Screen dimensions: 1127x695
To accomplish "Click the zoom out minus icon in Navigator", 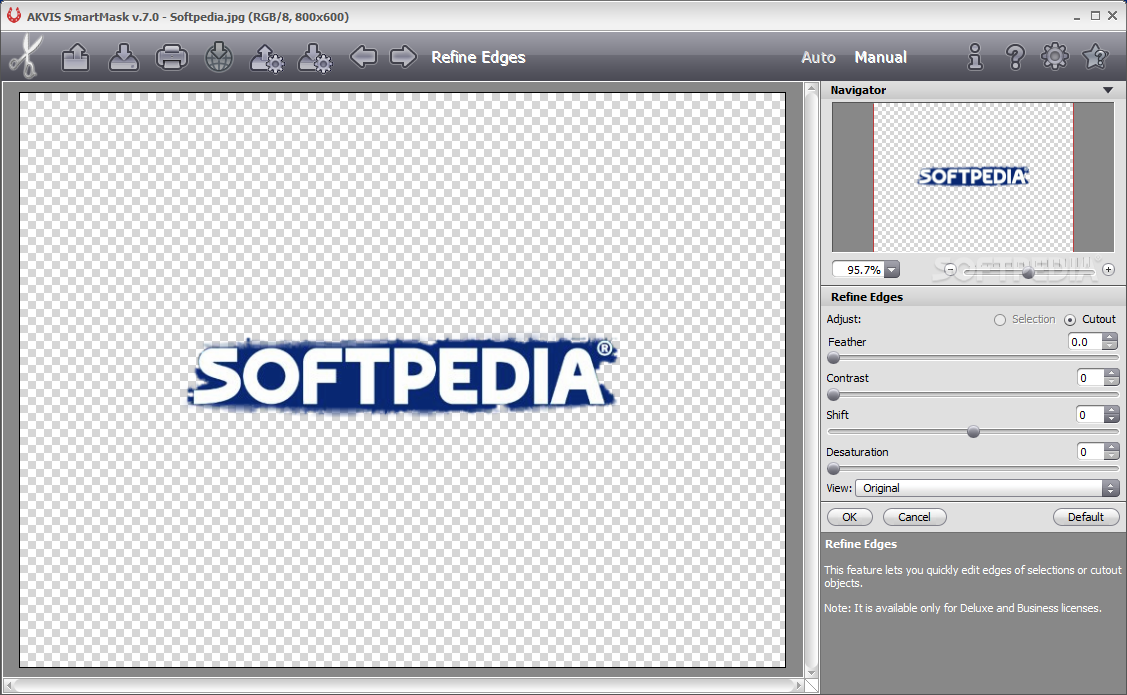I will [x=950, y=270].
